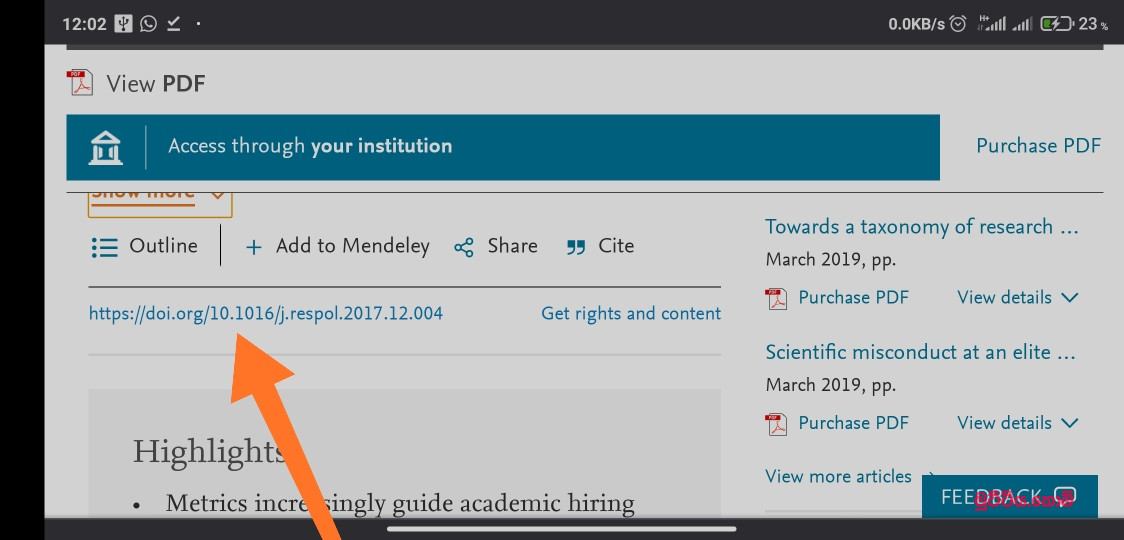Image resolution: width=1124 pixels, height=540 pixels.
Task: Open Towards a taxonomy of research article
Action: [922, 227]
